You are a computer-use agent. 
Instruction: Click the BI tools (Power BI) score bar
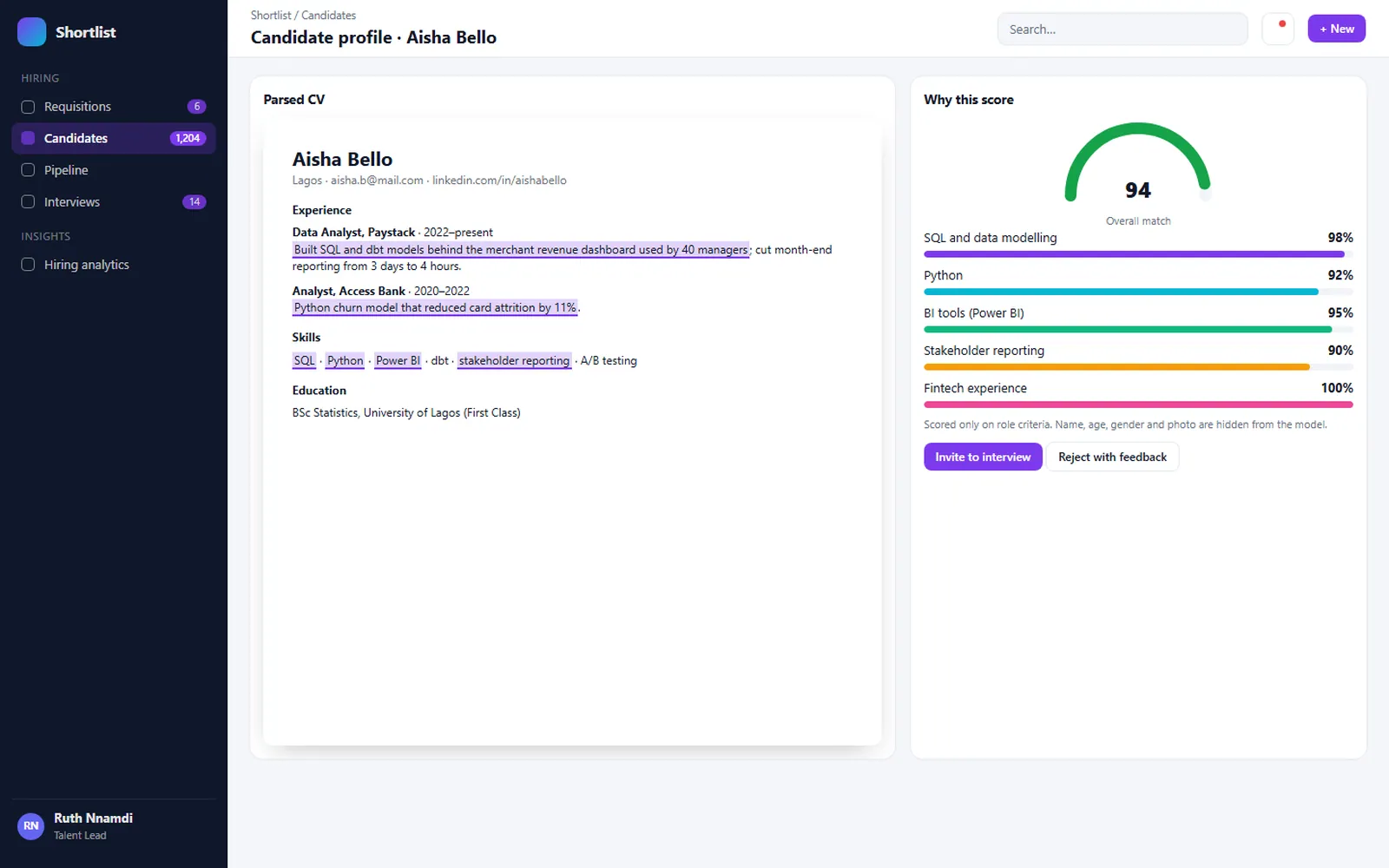(x=1138, y=330)
